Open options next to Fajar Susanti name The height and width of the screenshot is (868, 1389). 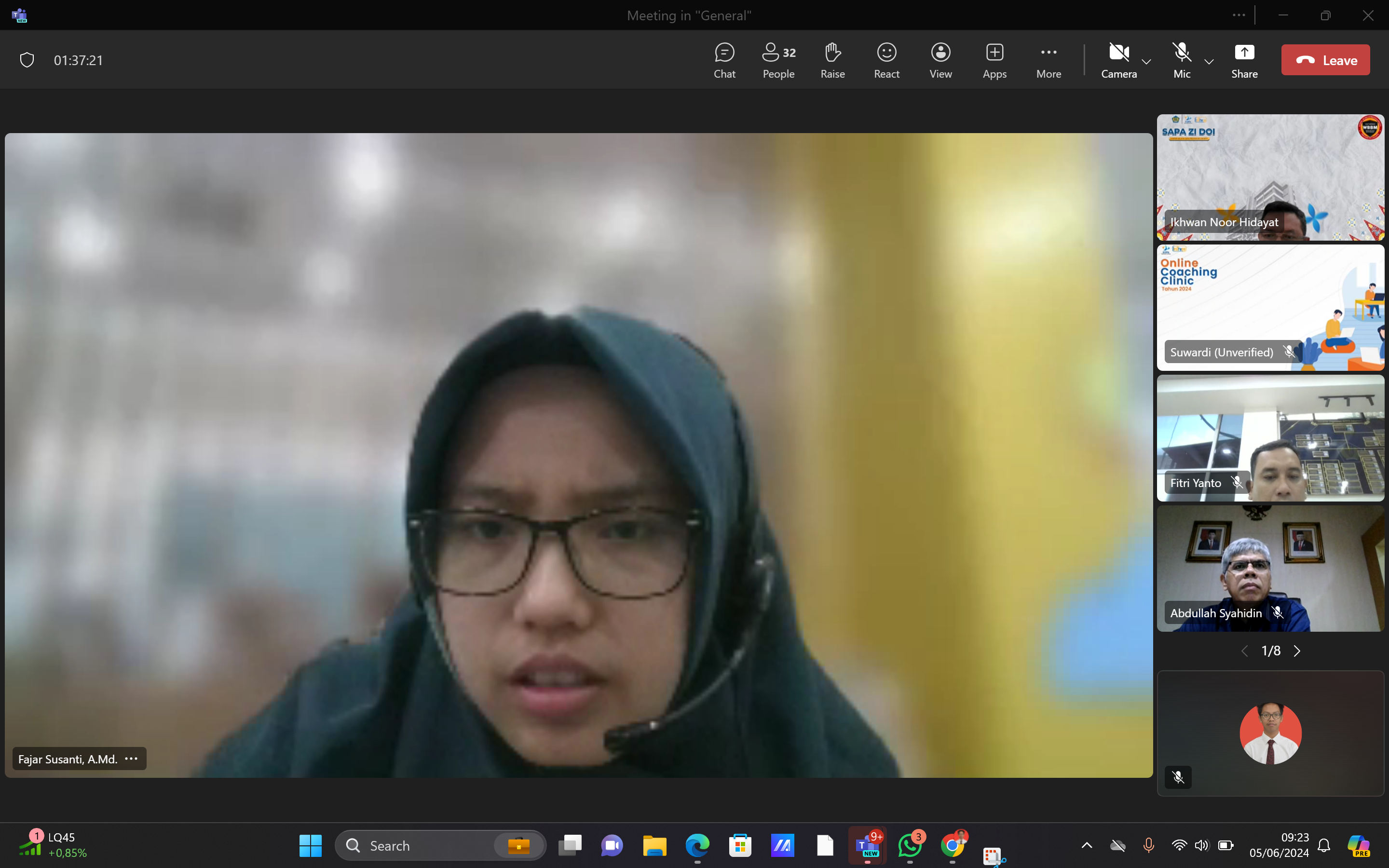pyautogui.click(x=132, y=759)
